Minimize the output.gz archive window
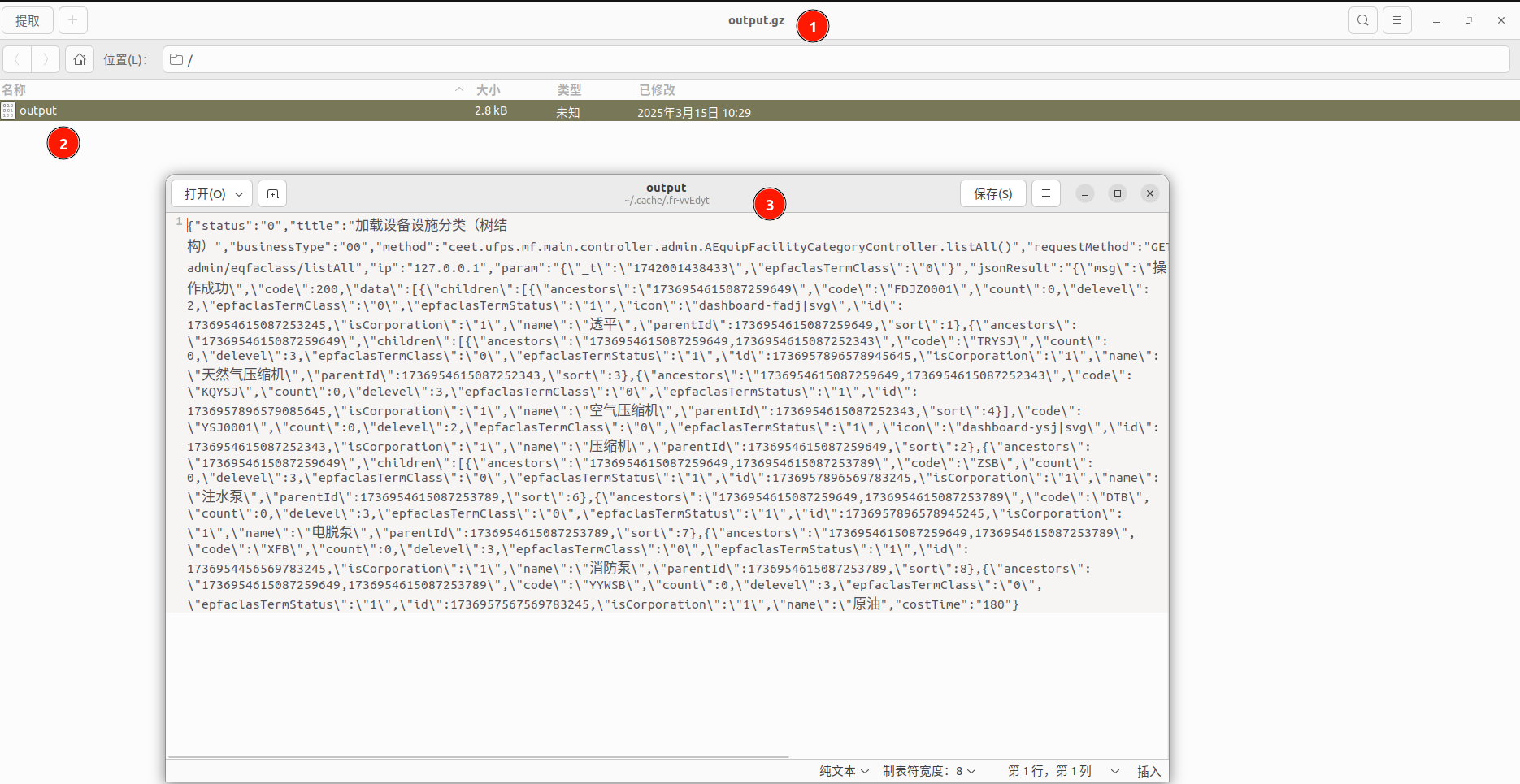 (1436, 21)
